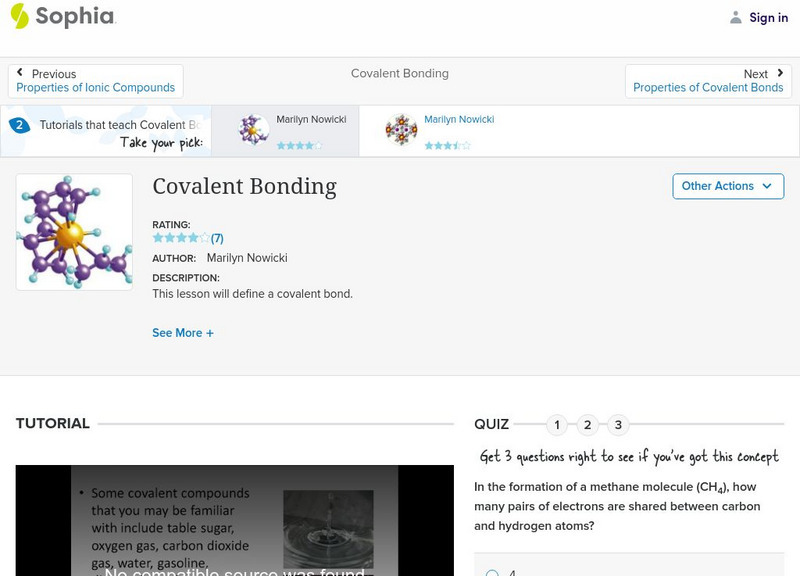800x576 pixels.
Task: Open Previous lesson Properties of Ionic Compounds
Action: click(x=94, y=87)
